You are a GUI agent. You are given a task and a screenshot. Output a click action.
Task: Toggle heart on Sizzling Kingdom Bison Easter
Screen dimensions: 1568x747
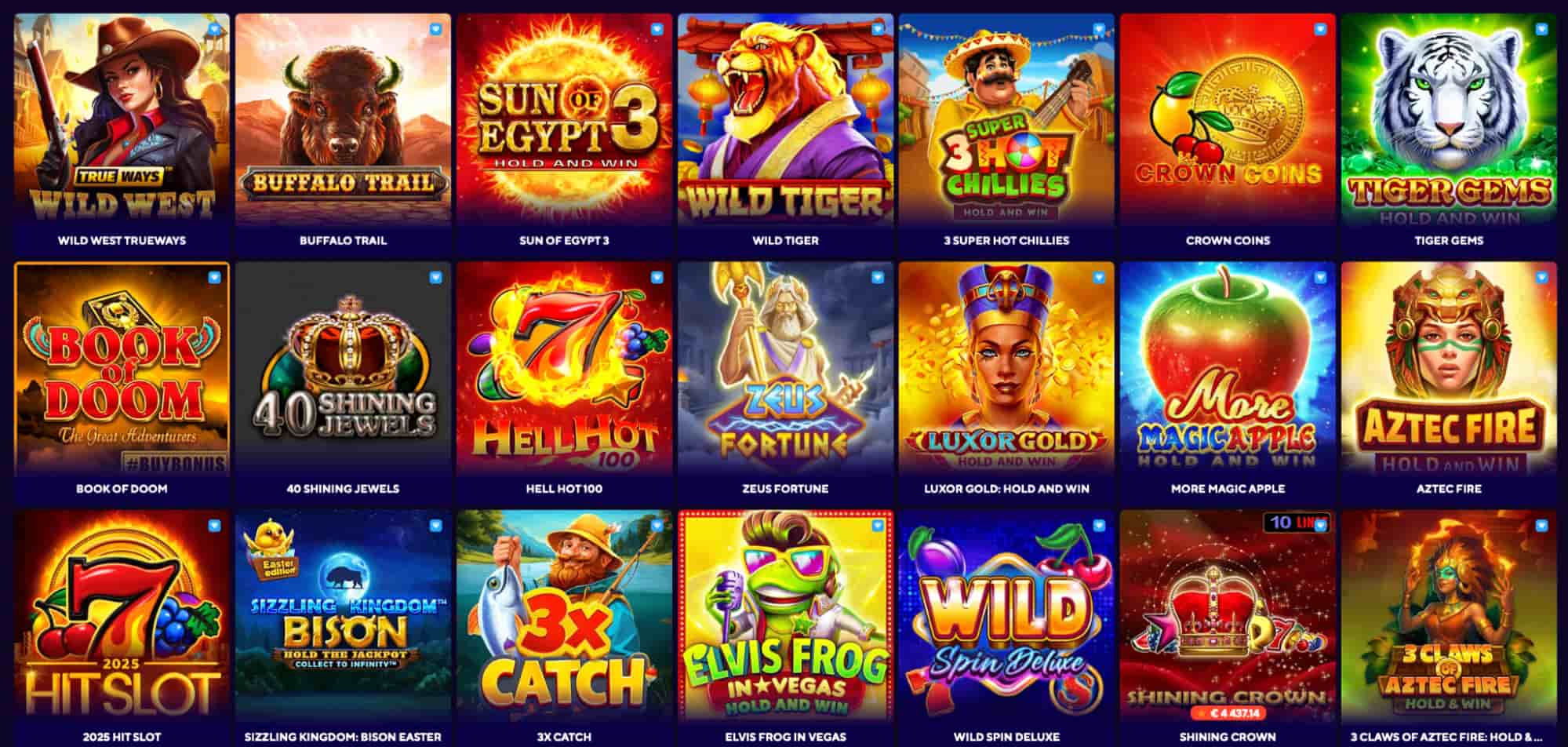[x=436, y=526]
